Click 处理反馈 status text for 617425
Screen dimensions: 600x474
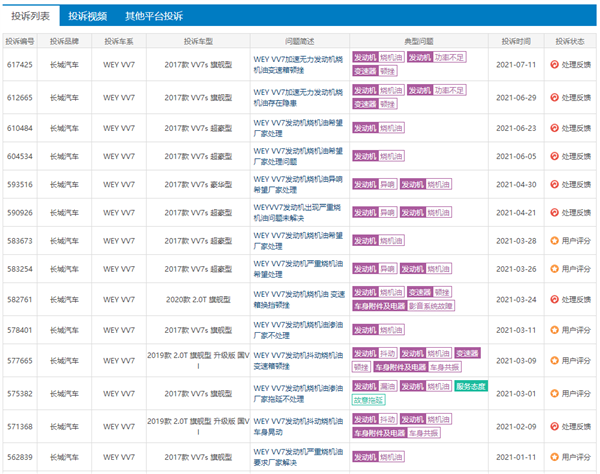(576, 65)
